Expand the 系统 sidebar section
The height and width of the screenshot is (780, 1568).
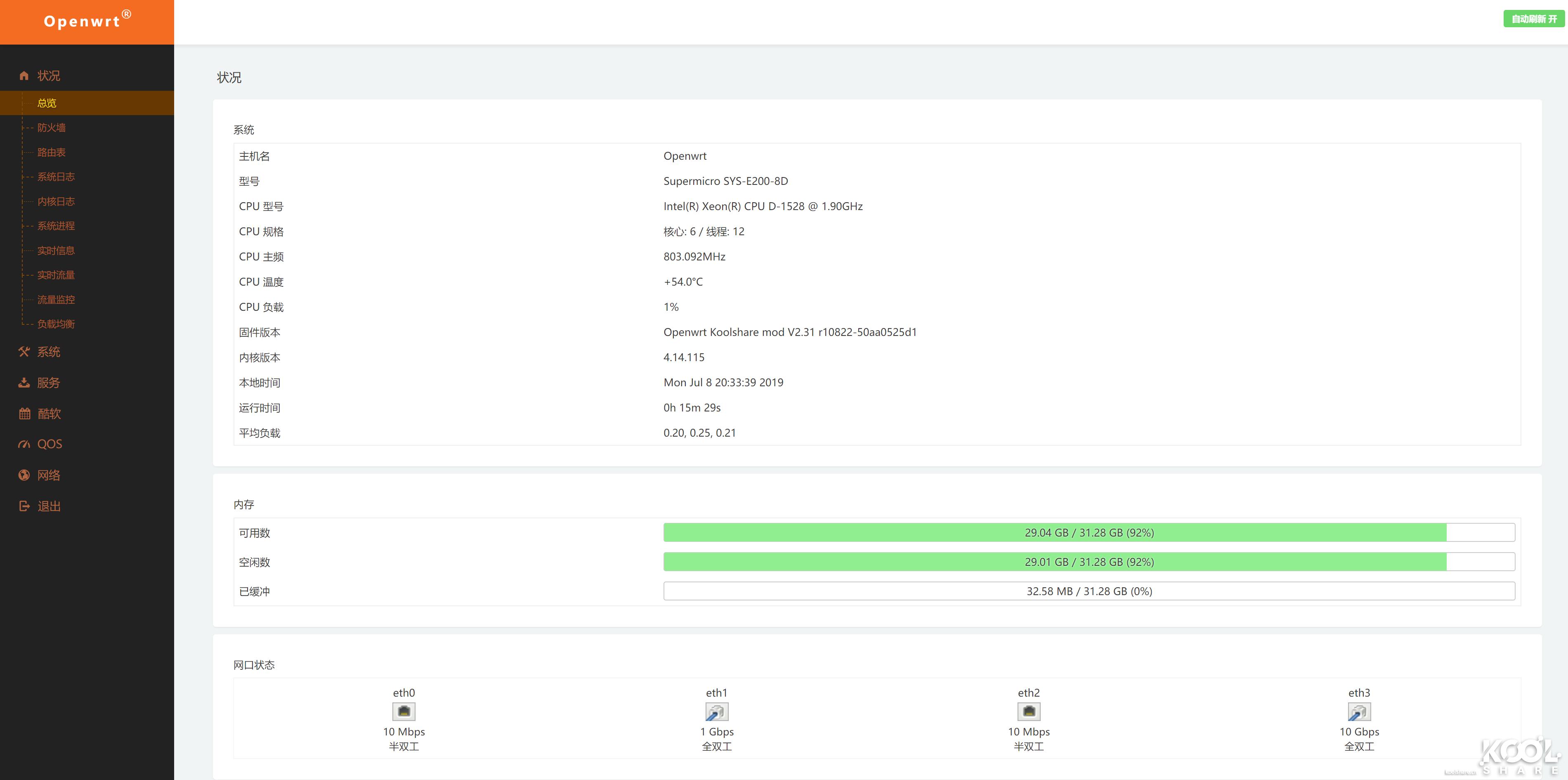49,352
